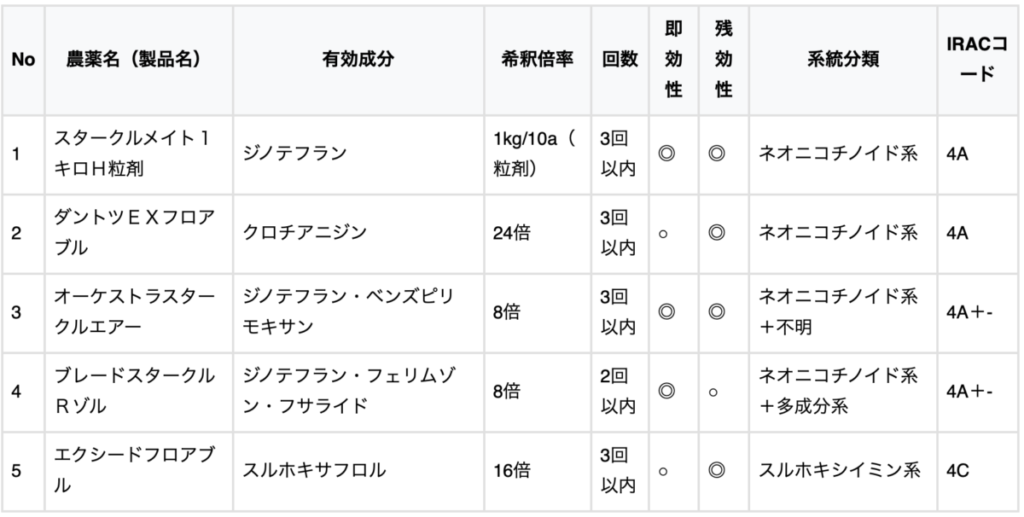1024x517 pixels.
Task: Click the IRACコード column header
Action: coord(976,59)
